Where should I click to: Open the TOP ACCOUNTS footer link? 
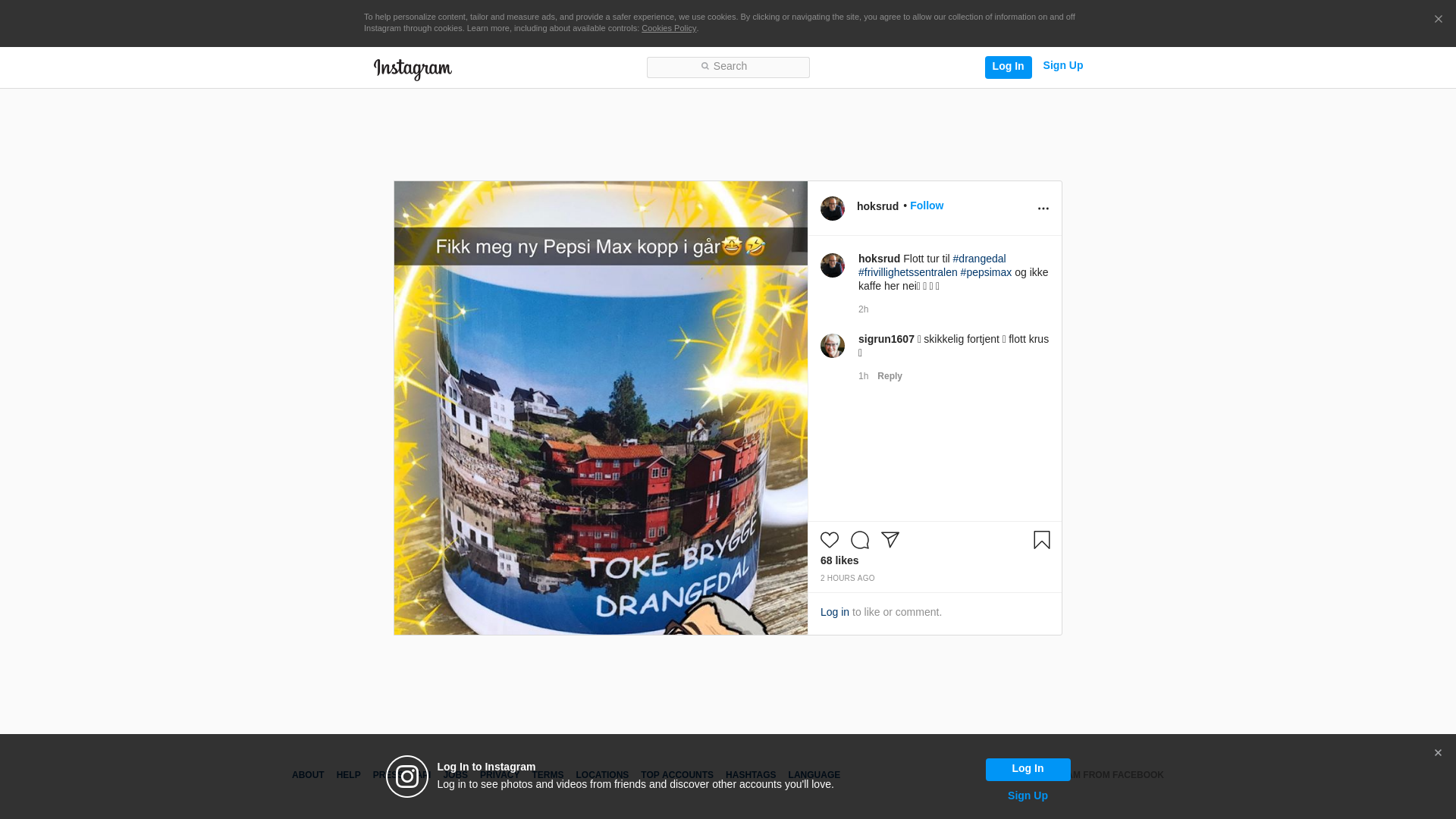click(677, 775)
